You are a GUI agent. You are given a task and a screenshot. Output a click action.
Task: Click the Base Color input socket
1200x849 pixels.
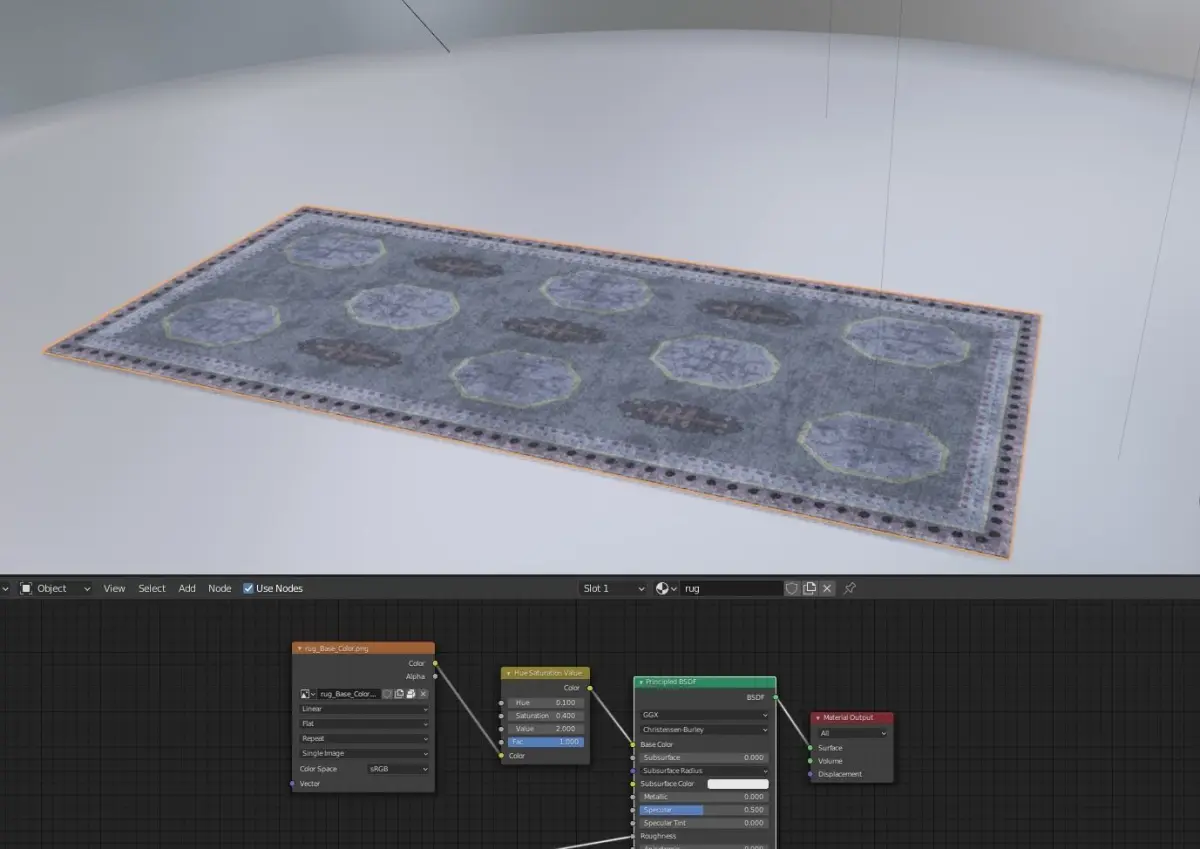633,745
